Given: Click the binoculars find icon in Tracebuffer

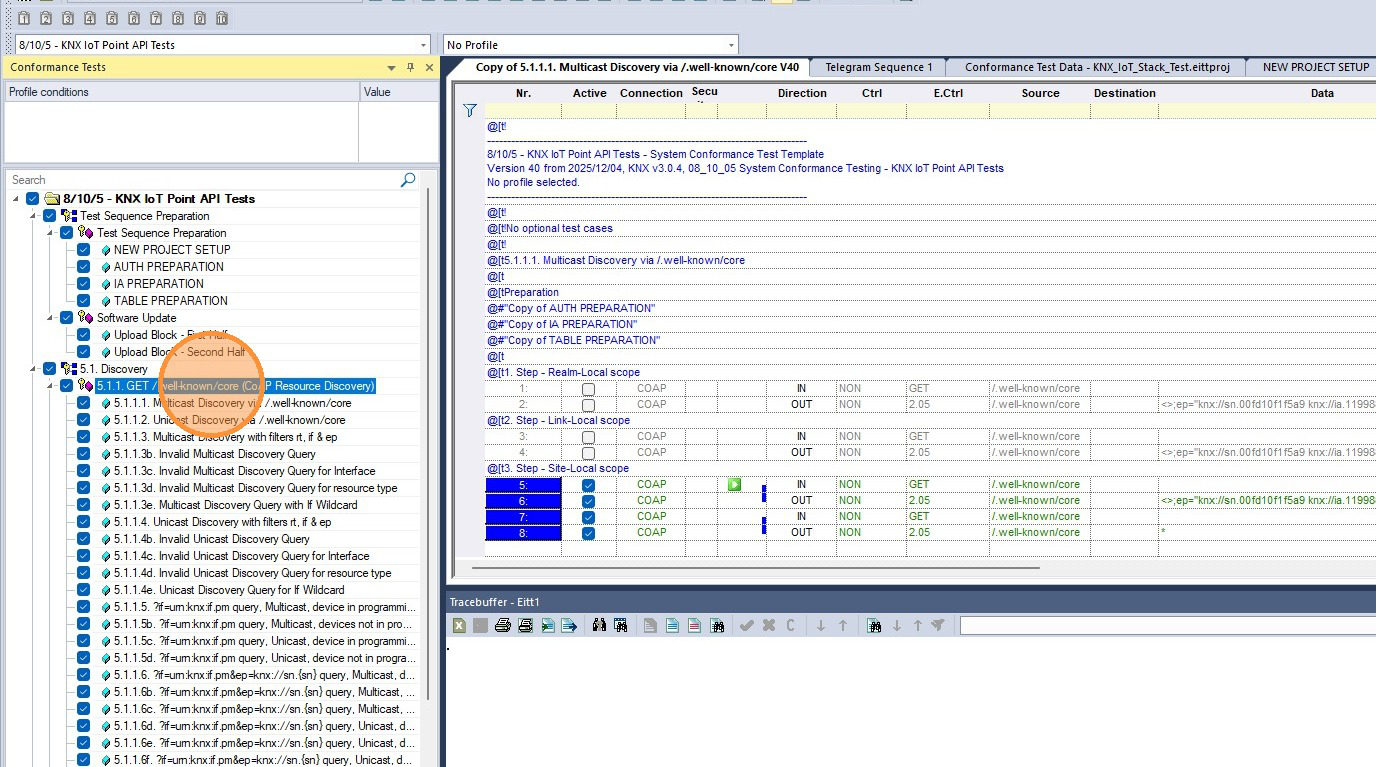Looking at the screenshot, I should click(600, 626).
